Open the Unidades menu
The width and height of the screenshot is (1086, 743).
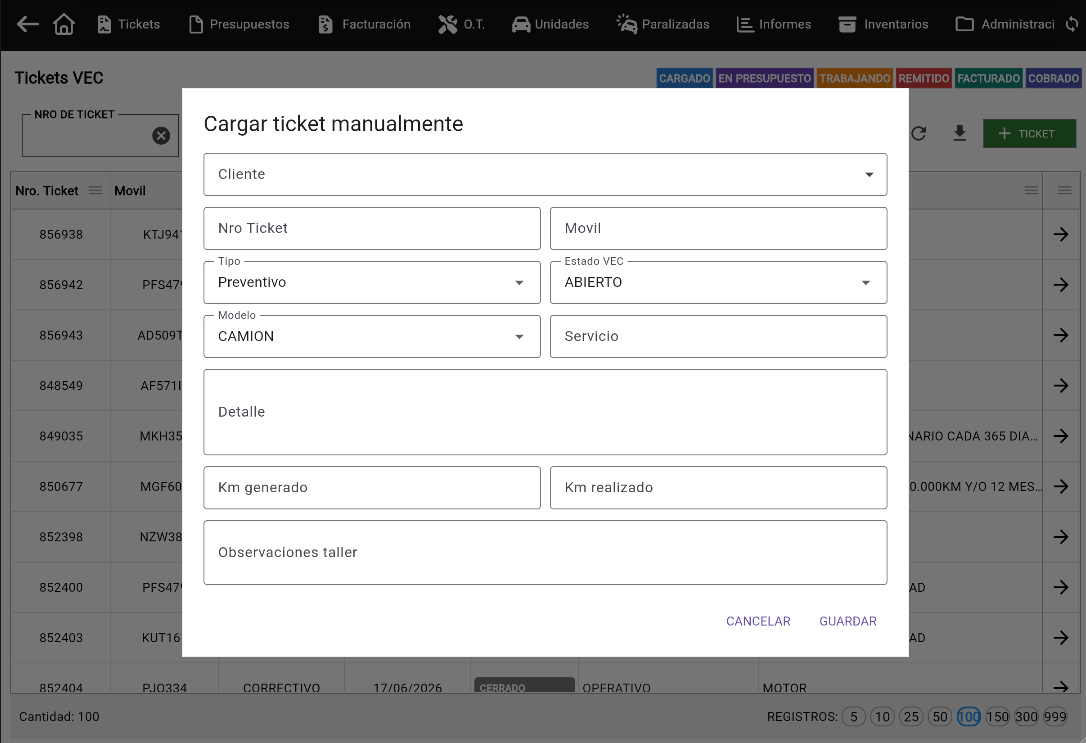click(550, 24)
